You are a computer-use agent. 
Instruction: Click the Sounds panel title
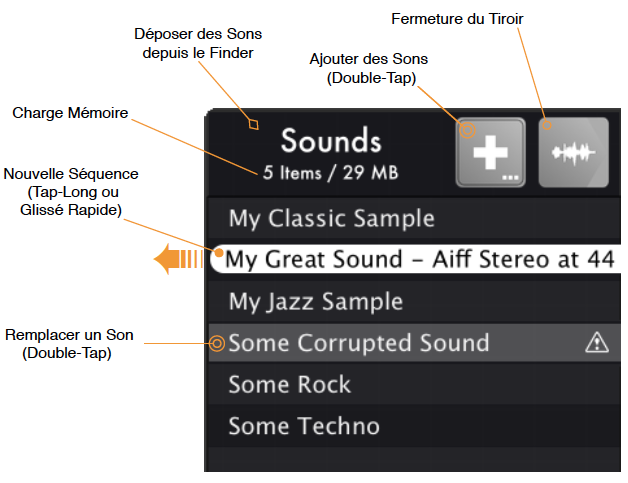pyautogui.click(x=331, y=141)
